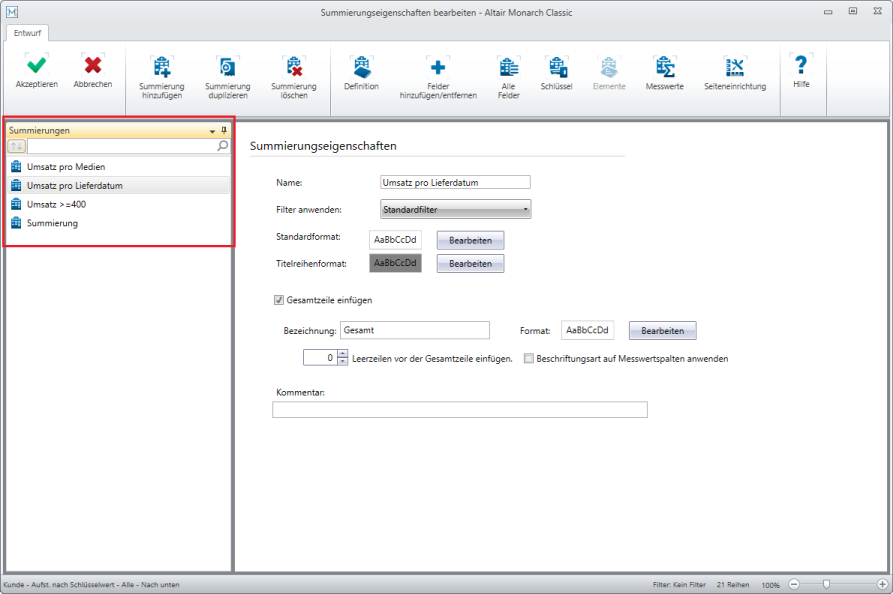
Task: Open the Schlüssel ribbon icon
Action: [556, 67]
